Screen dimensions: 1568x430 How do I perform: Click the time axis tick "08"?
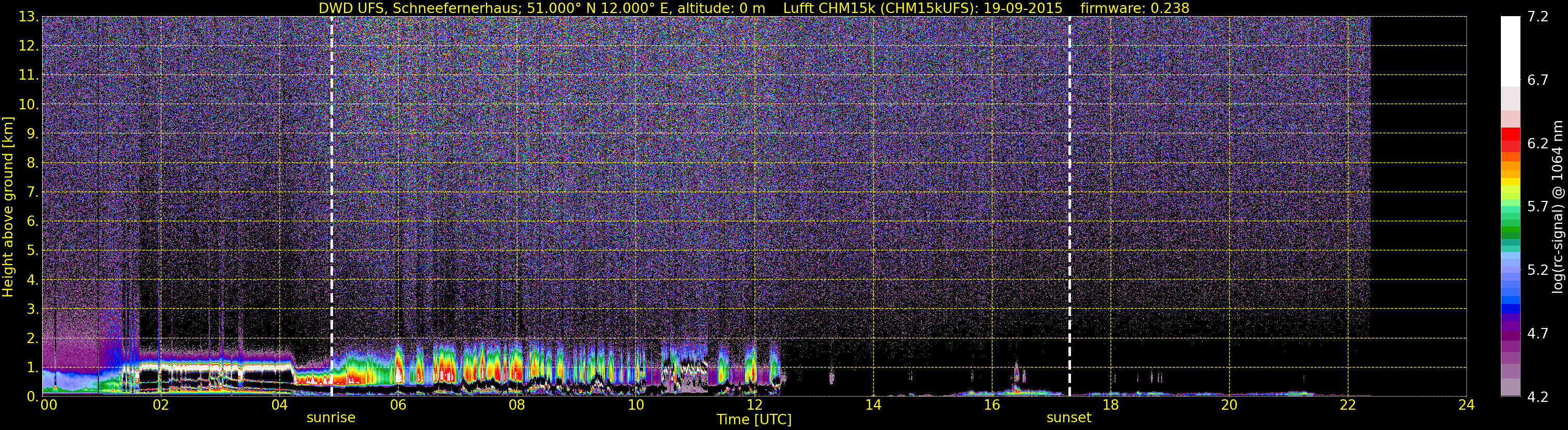pyautogui.click(x=517, y=405)
